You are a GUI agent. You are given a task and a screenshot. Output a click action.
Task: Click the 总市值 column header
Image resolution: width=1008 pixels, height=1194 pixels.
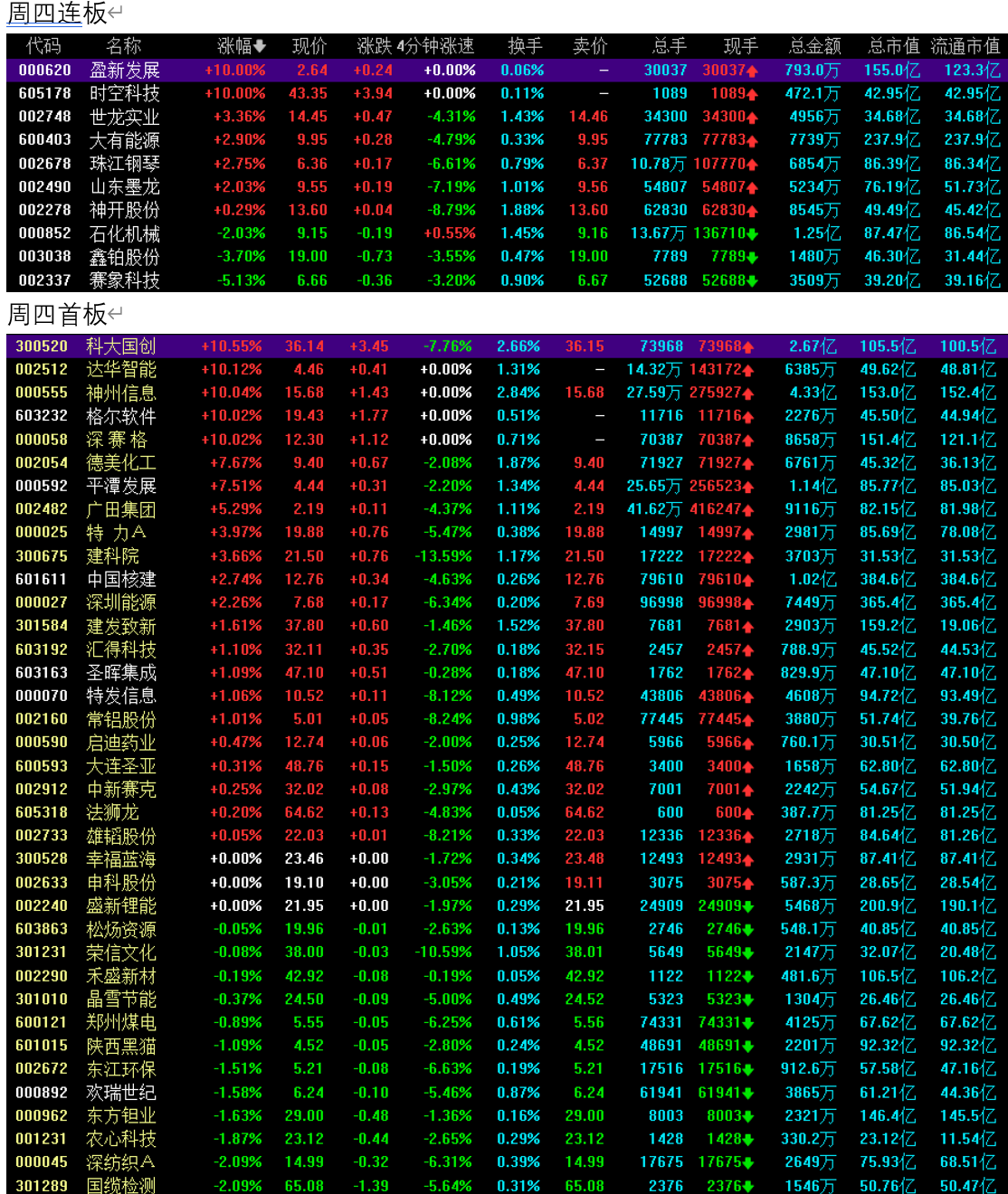[894, 46]
